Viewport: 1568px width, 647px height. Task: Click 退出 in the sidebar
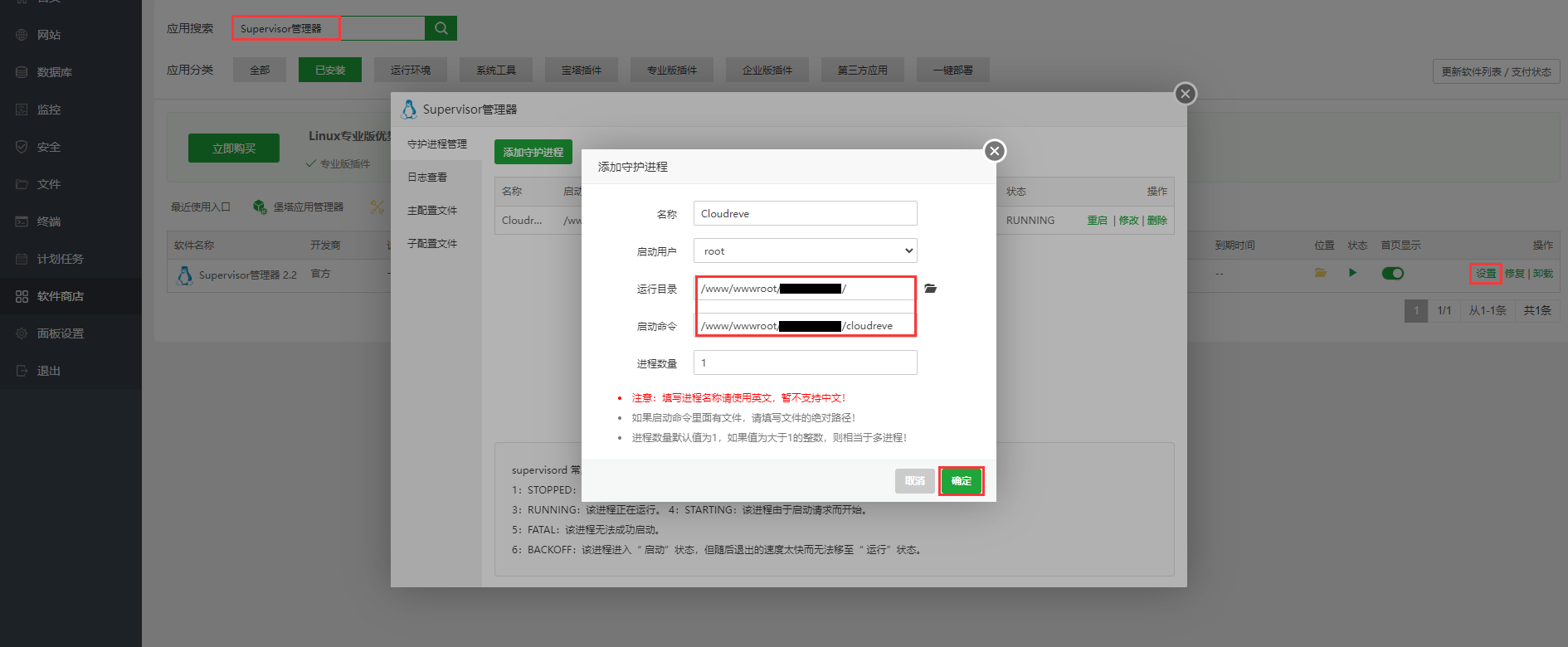click(71, 371)
